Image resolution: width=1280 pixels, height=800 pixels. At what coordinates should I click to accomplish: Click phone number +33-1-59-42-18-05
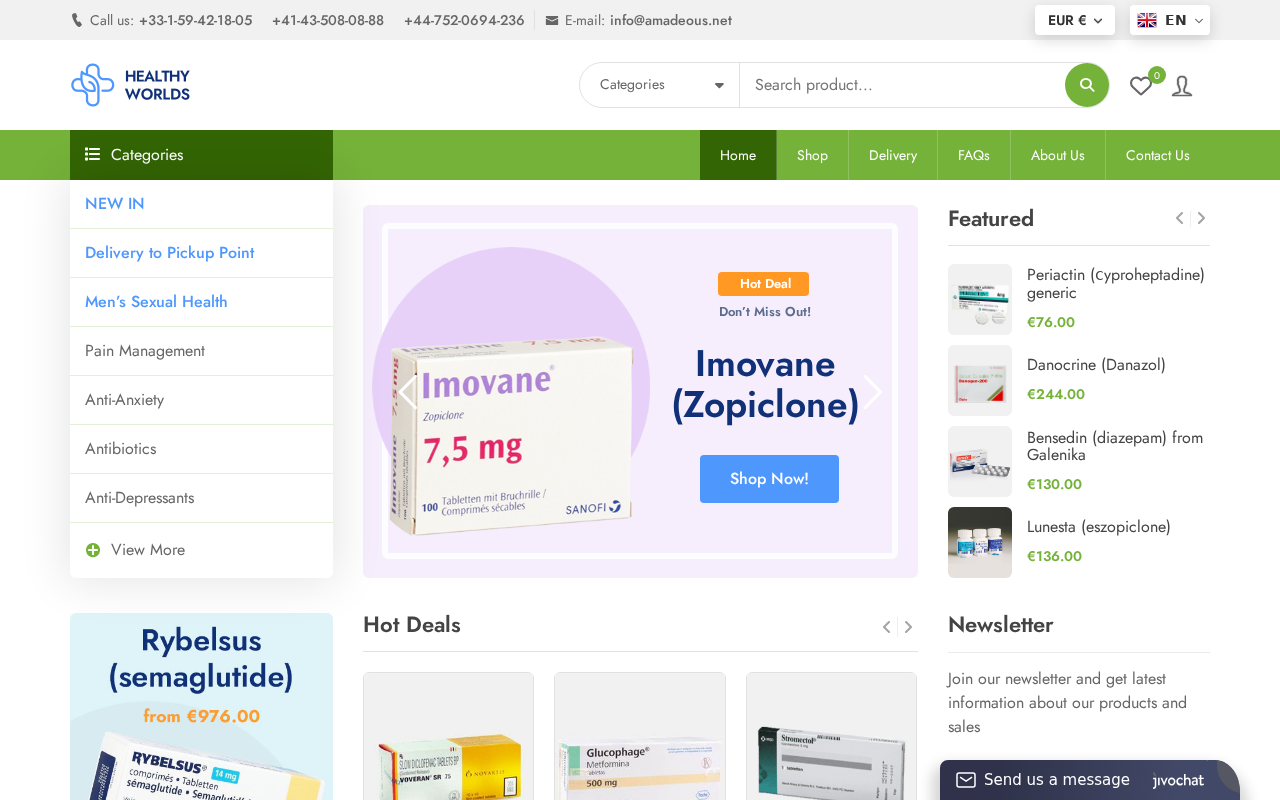click(196, 20)
